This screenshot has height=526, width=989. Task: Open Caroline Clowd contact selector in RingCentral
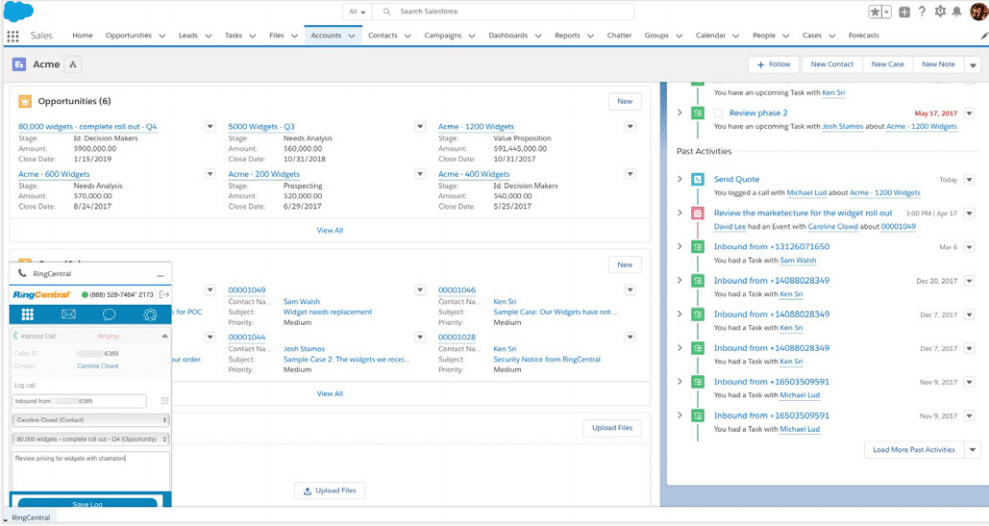[90, 420]
